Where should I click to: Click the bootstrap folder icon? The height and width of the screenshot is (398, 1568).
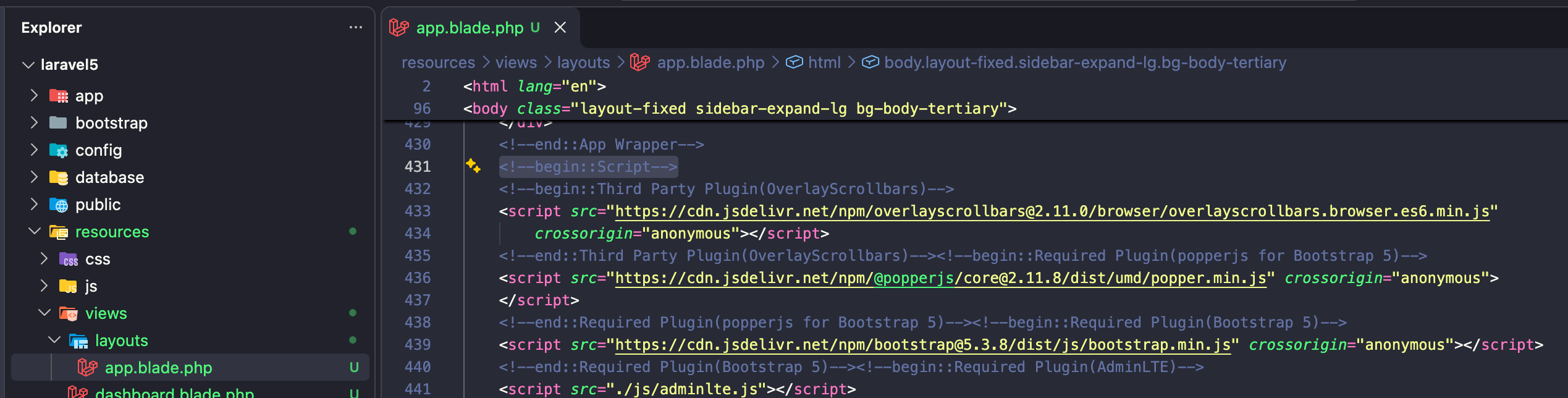[x=59, y=123]
